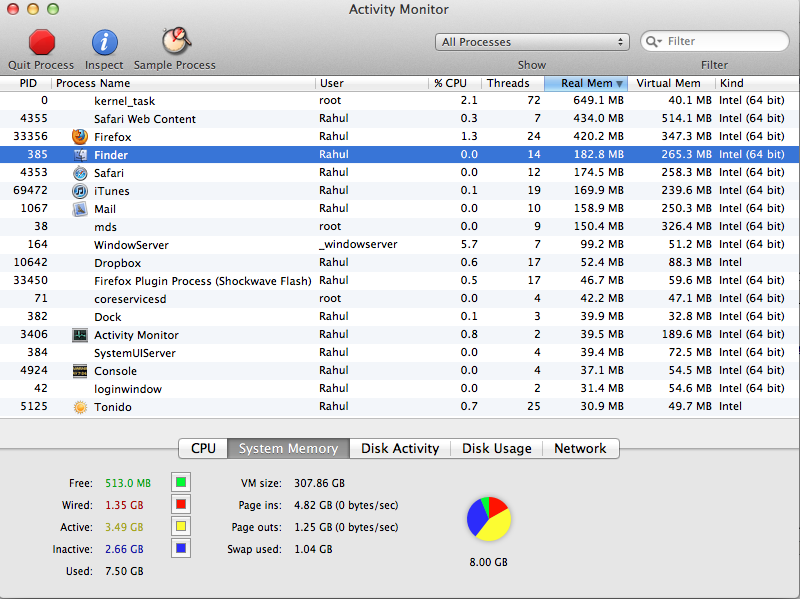The width and height of the screenshot is (800, 599).
Task: Click the red Wired memory color swatch
Action: 181,504
